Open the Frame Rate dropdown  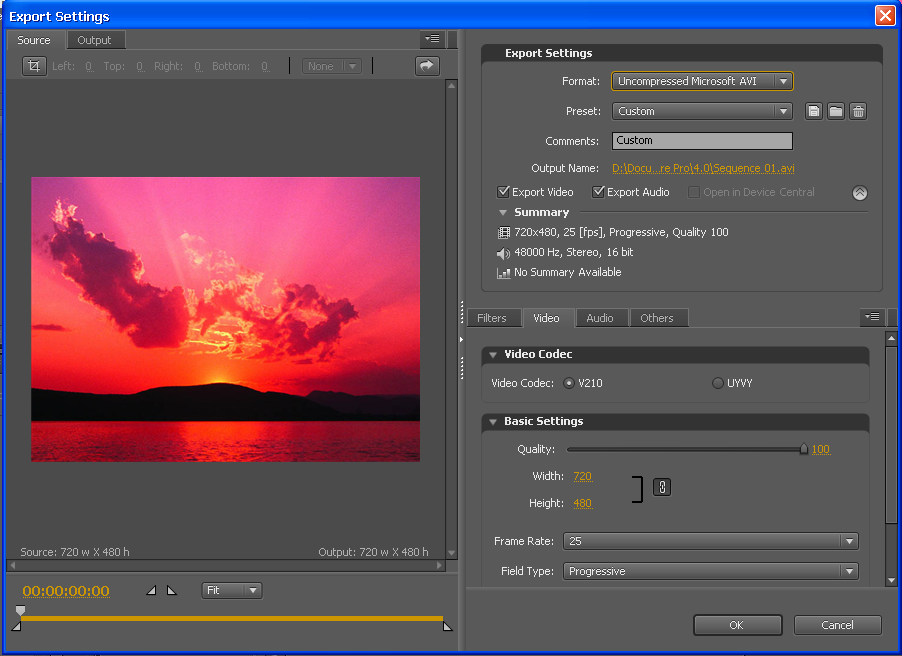(x=710, y=541)
